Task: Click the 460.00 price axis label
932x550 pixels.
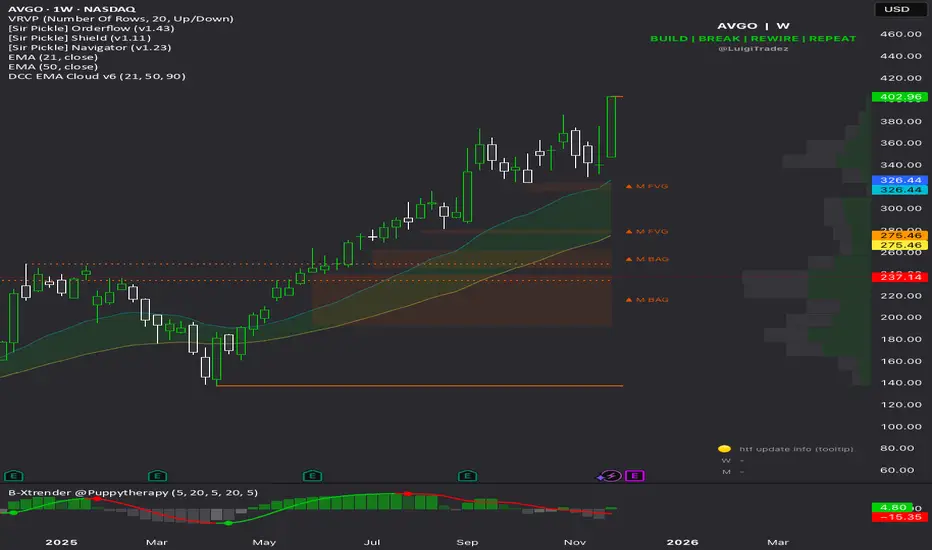Action: pyautogui.click(x=900, y=34)
